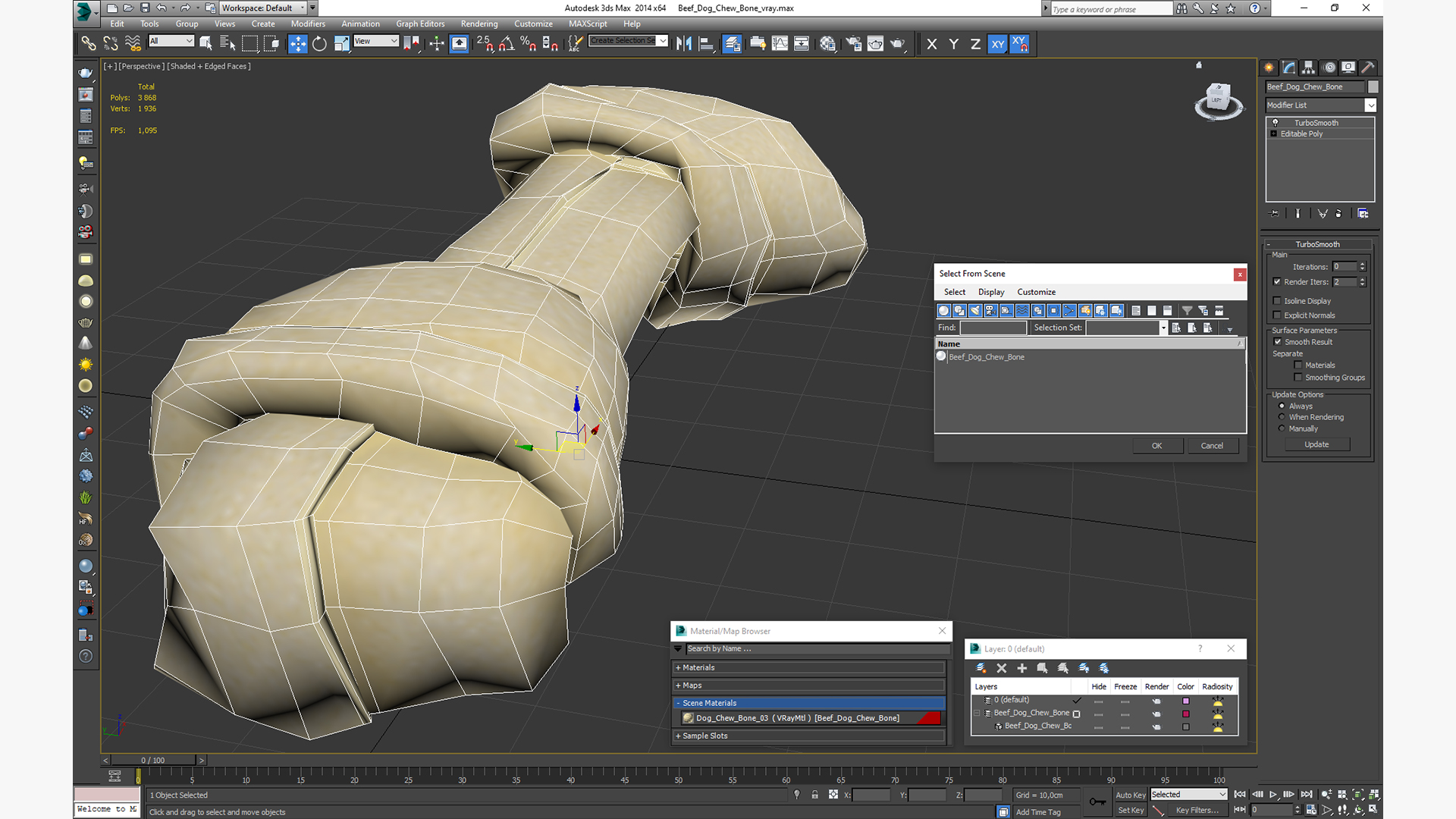Viewport: 1456px width, 819px height.
Task: Click the Mirror tool icon
Action: [x=683, y=44]
